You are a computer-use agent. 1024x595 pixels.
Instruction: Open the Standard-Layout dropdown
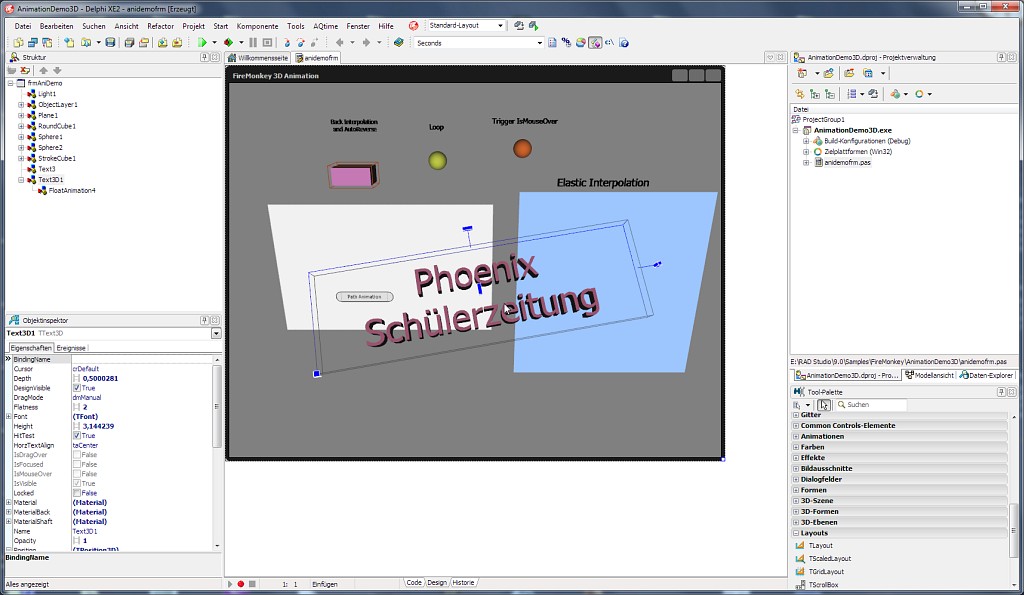point(500,25)
